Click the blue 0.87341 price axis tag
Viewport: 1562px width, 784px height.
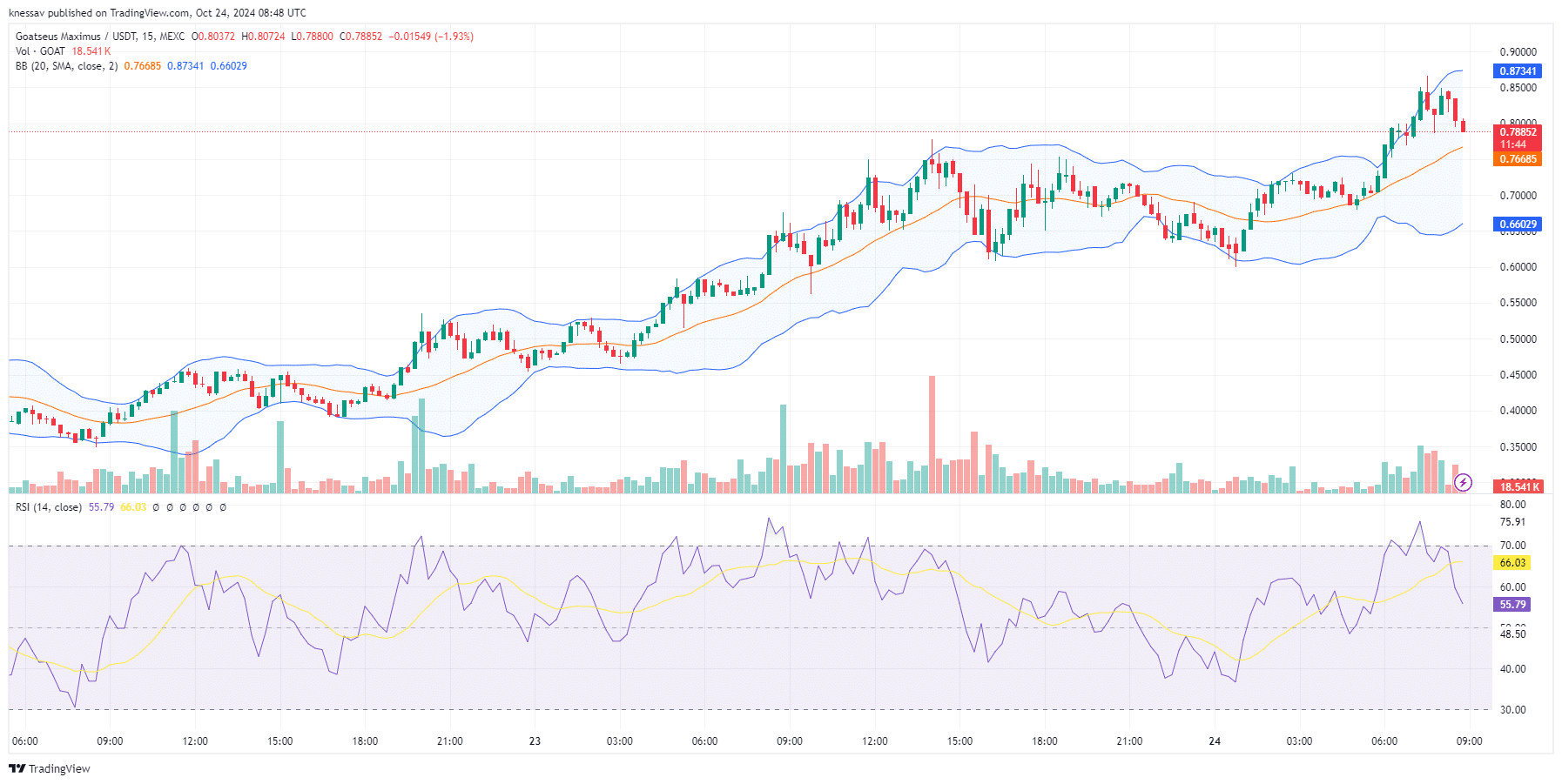click(x=1518, y=71)
